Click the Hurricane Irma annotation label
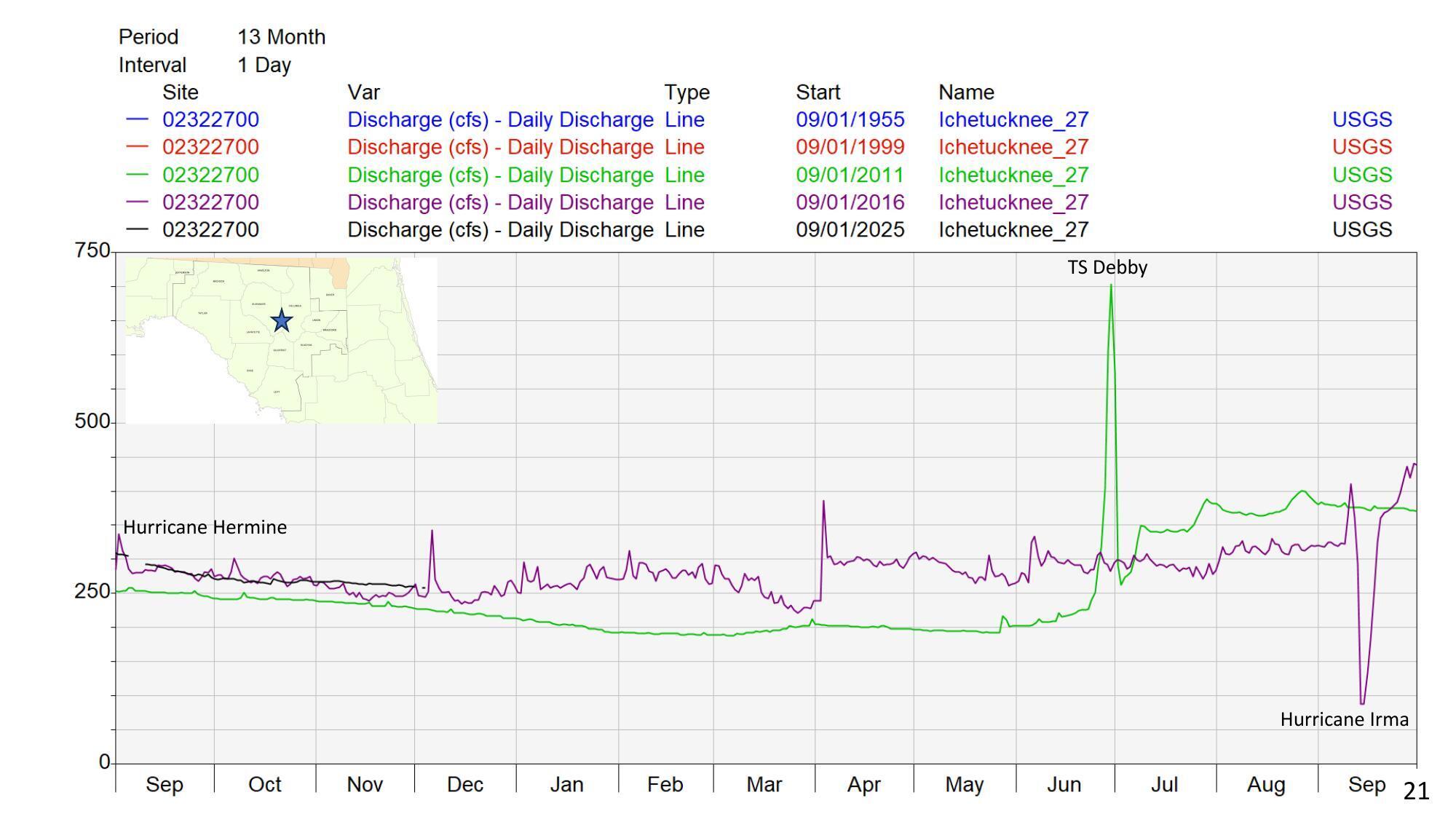The image size is (1456, 819). [1344, 719]
